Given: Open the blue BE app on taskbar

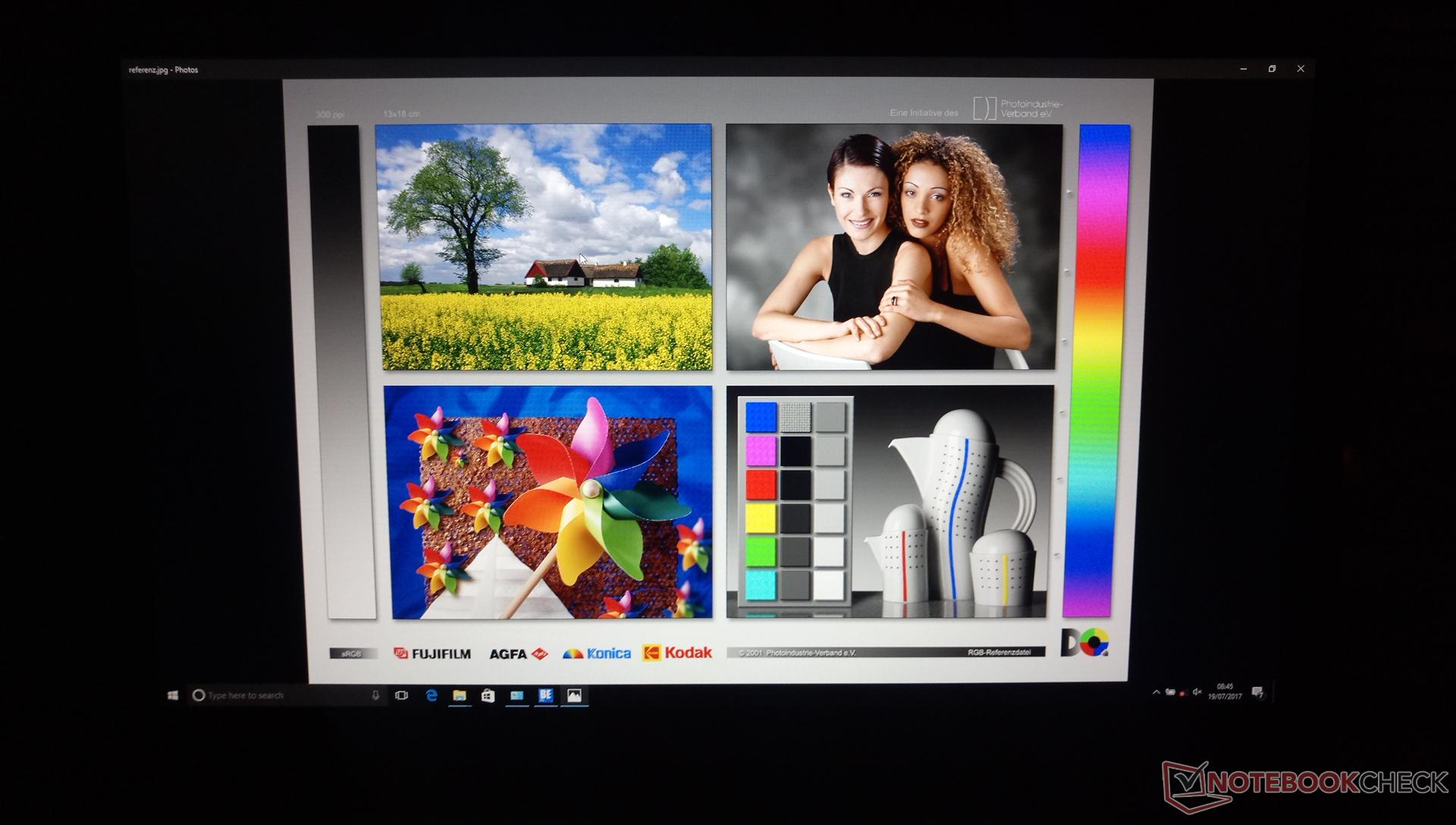Looking at the screenshot, I should click(x=545, y=695).
